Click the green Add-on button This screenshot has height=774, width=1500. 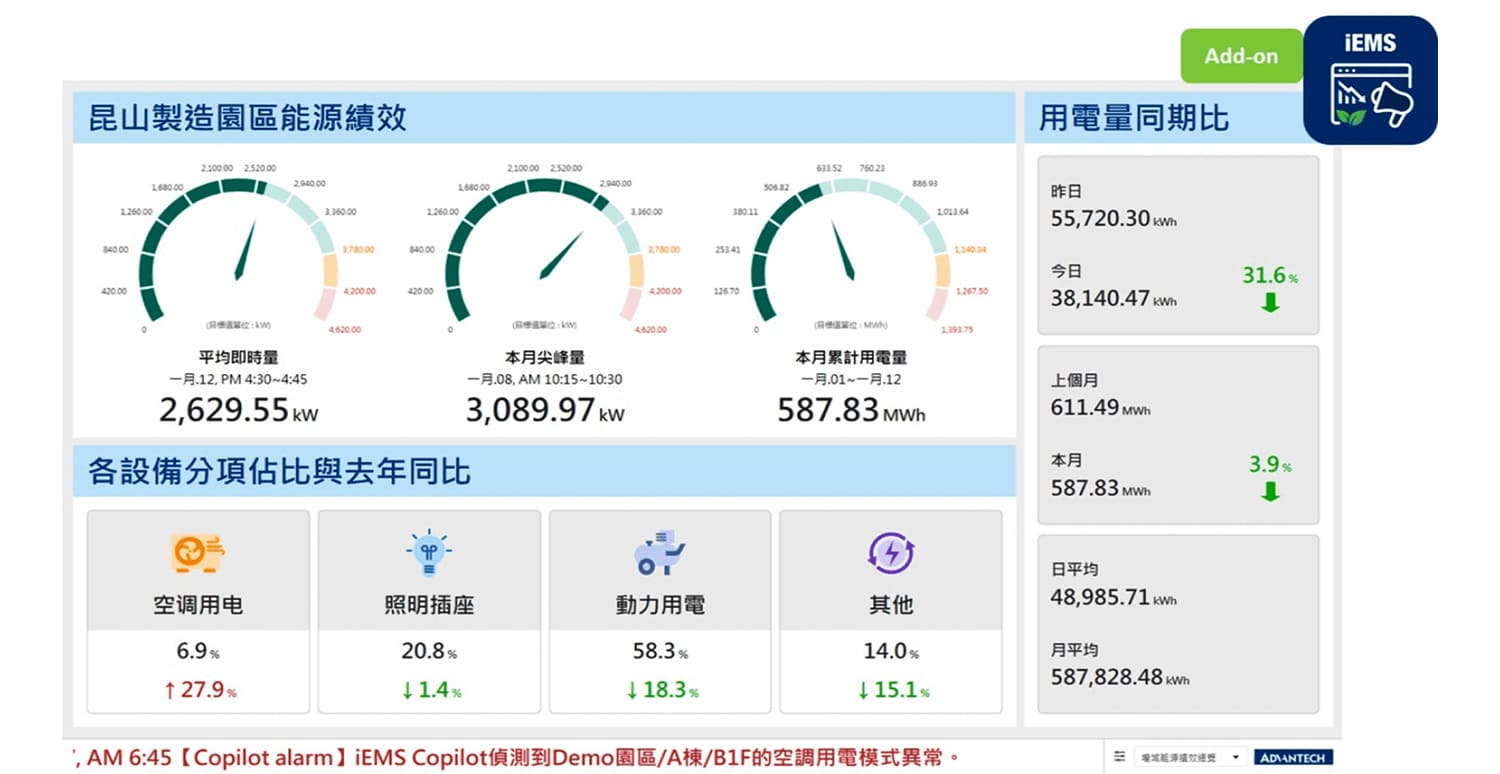(1241, 56)
